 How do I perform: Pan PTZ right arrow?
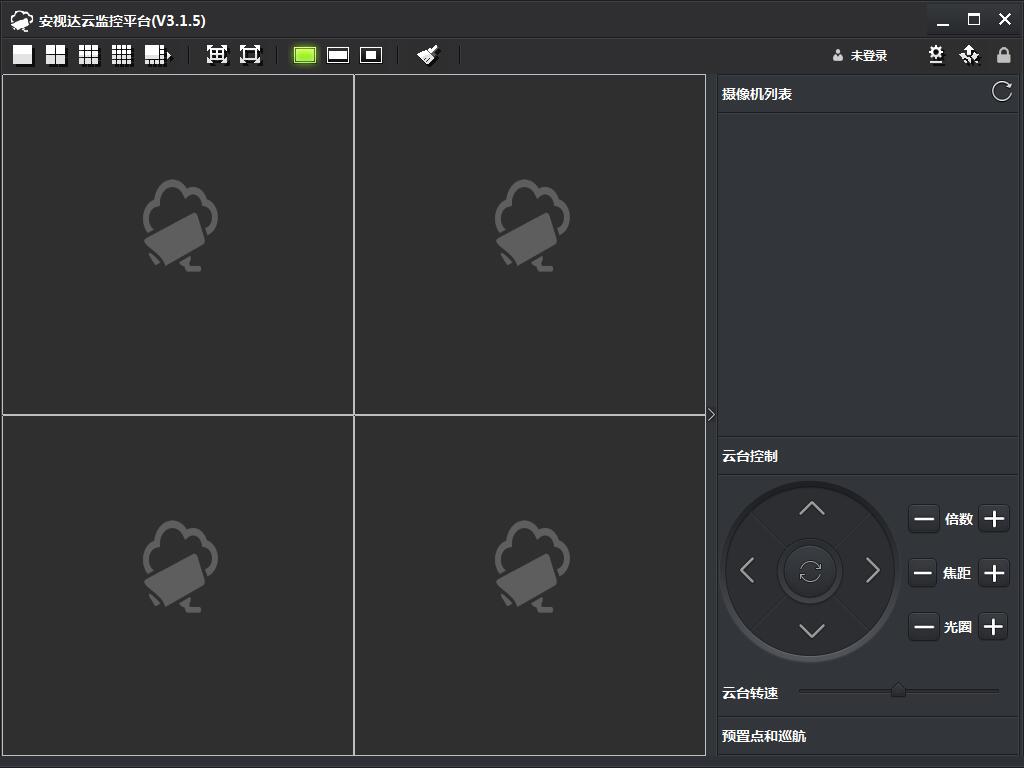coord(873,570)
